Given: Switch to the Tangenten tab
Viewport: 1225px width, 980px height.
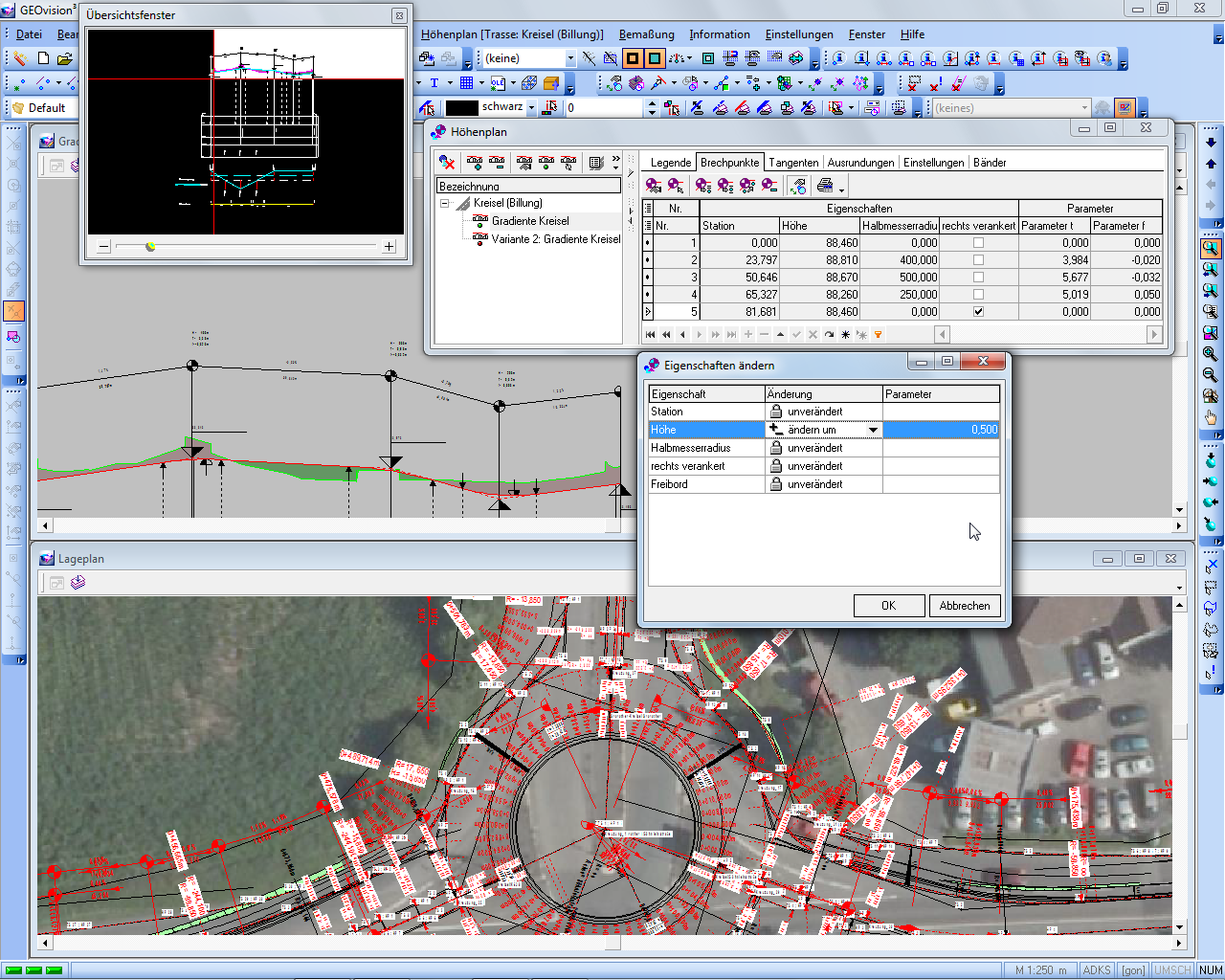Looking at the screenshot, I should (x=793, y=163).
